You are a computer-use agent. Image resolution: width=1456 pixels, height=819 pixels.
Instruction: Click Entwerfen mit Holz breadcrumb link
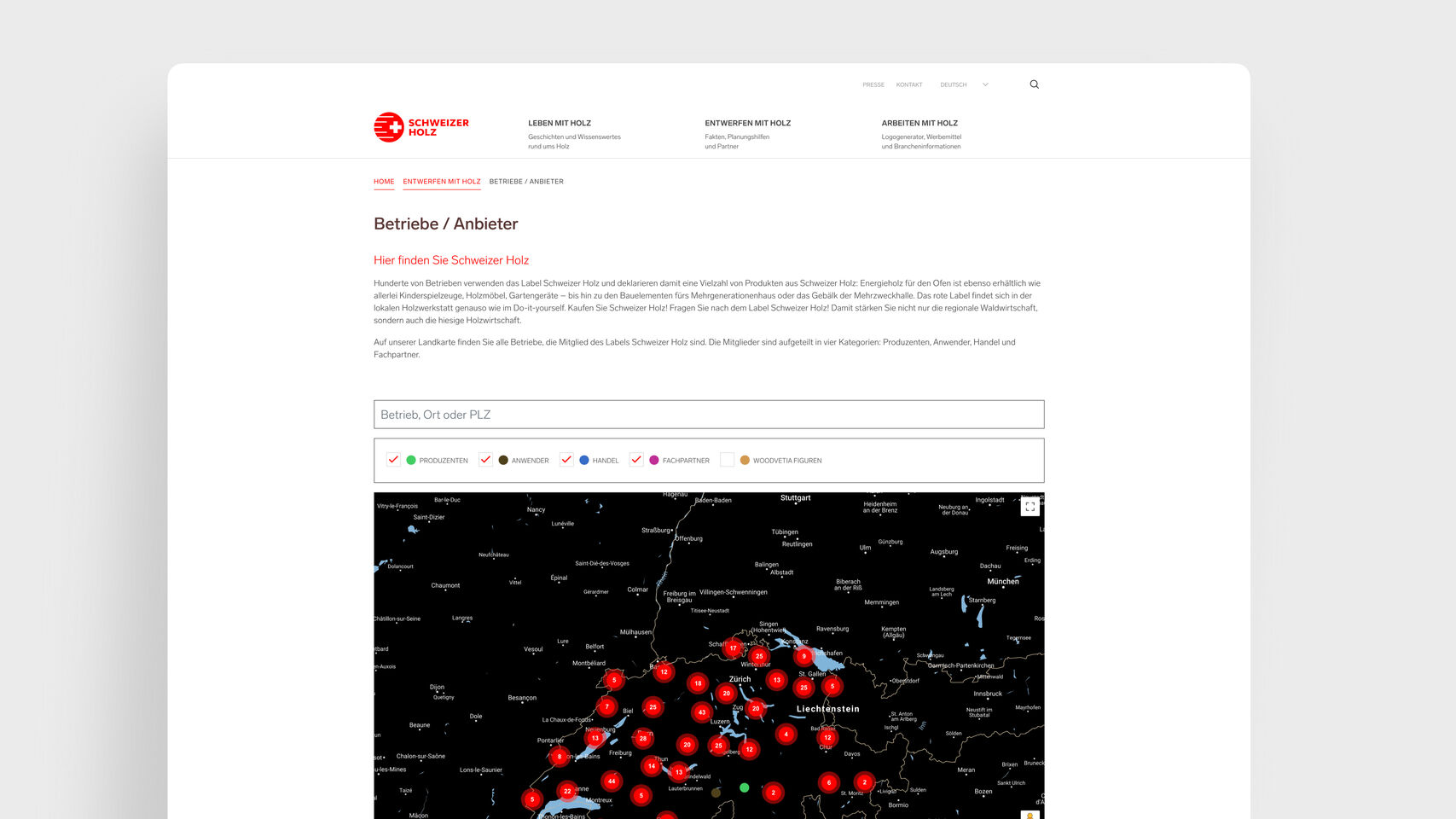[x=442, y=182]
